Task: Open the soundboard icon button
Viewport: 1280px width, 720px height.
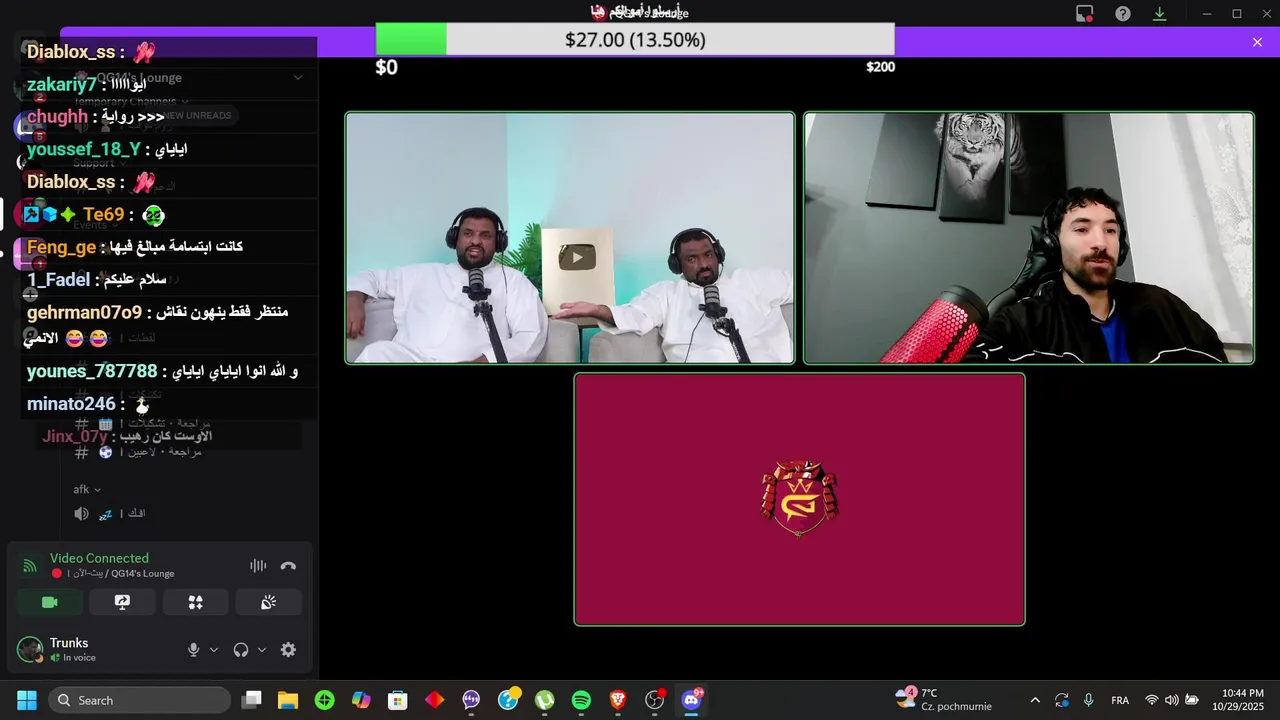Action: tap(268, 602)
